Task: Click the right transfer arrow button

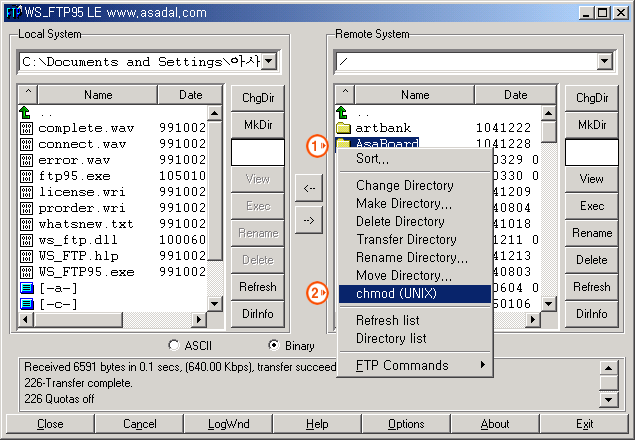Action: click(x=310, y=220)
